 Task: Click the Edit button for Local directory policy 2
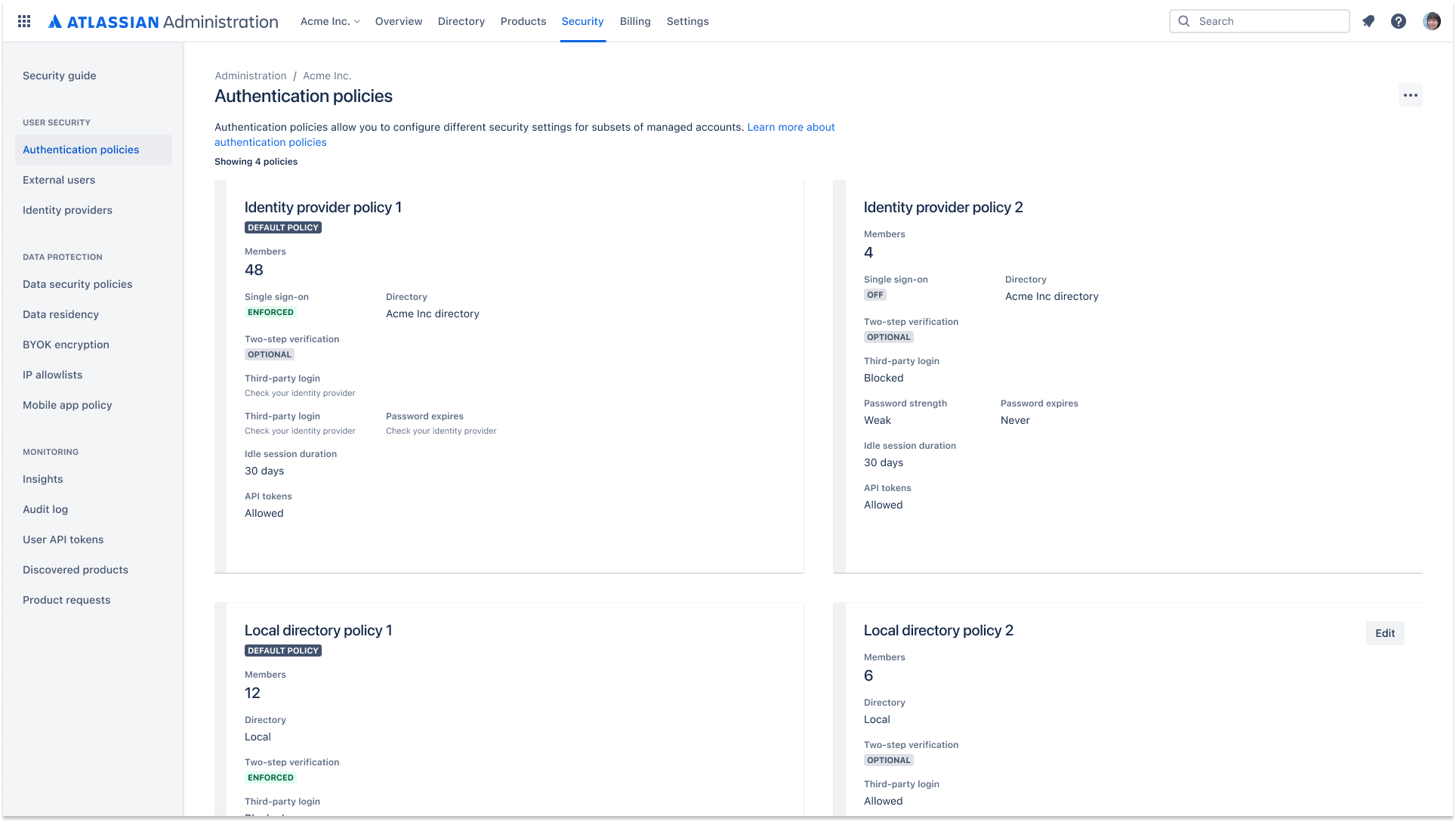(x=1385, y=633)
